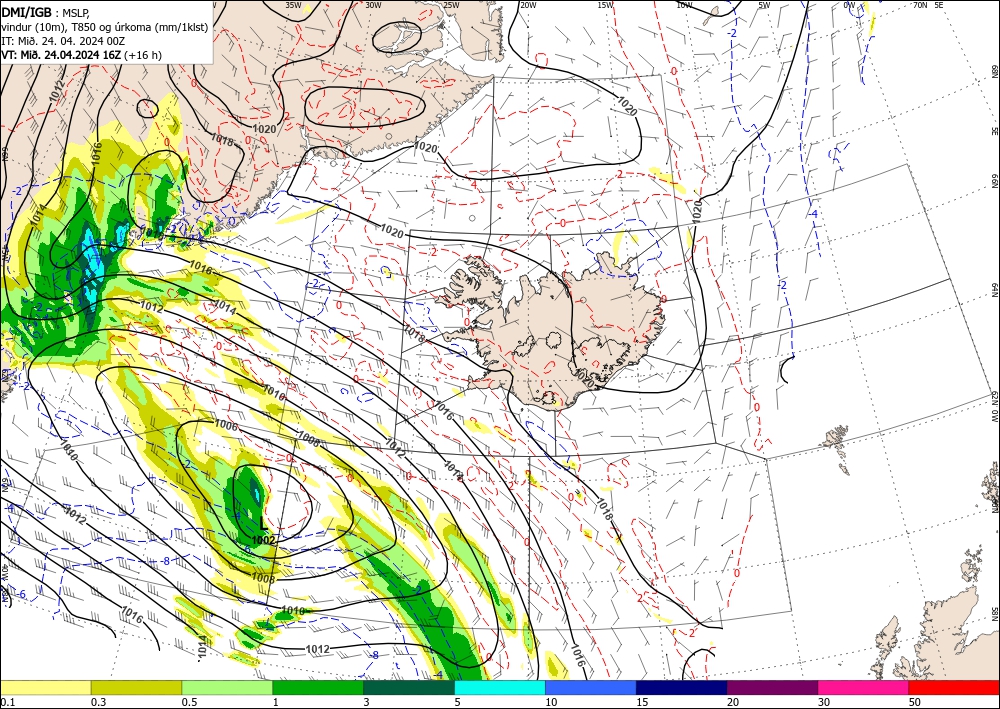Click the legend value '30'
This screenshot has width=1000, height=709.
(825, 702)
